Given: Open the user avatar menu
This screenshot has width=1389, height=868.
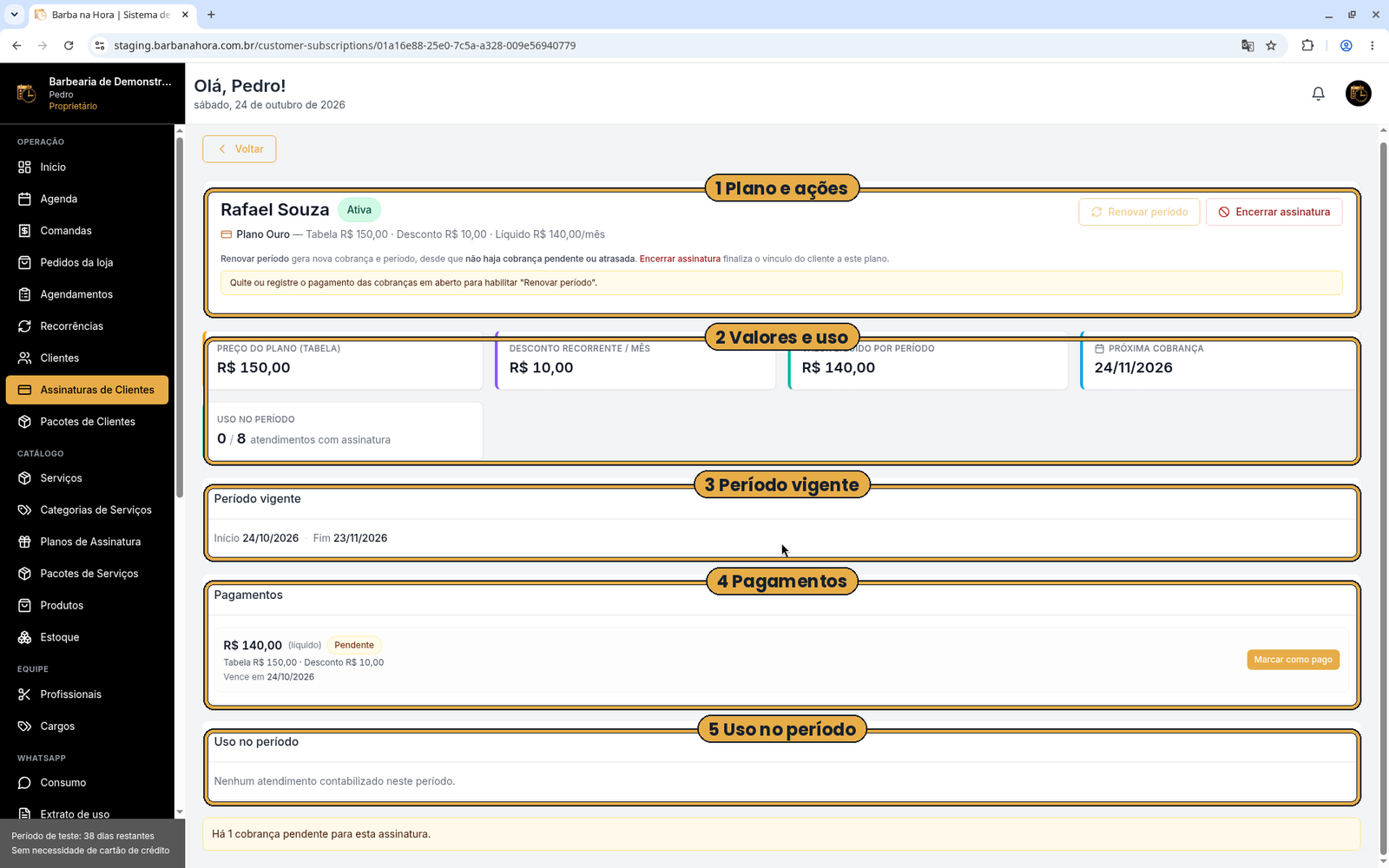Looking at the screenshot, I should [1358, 93].
